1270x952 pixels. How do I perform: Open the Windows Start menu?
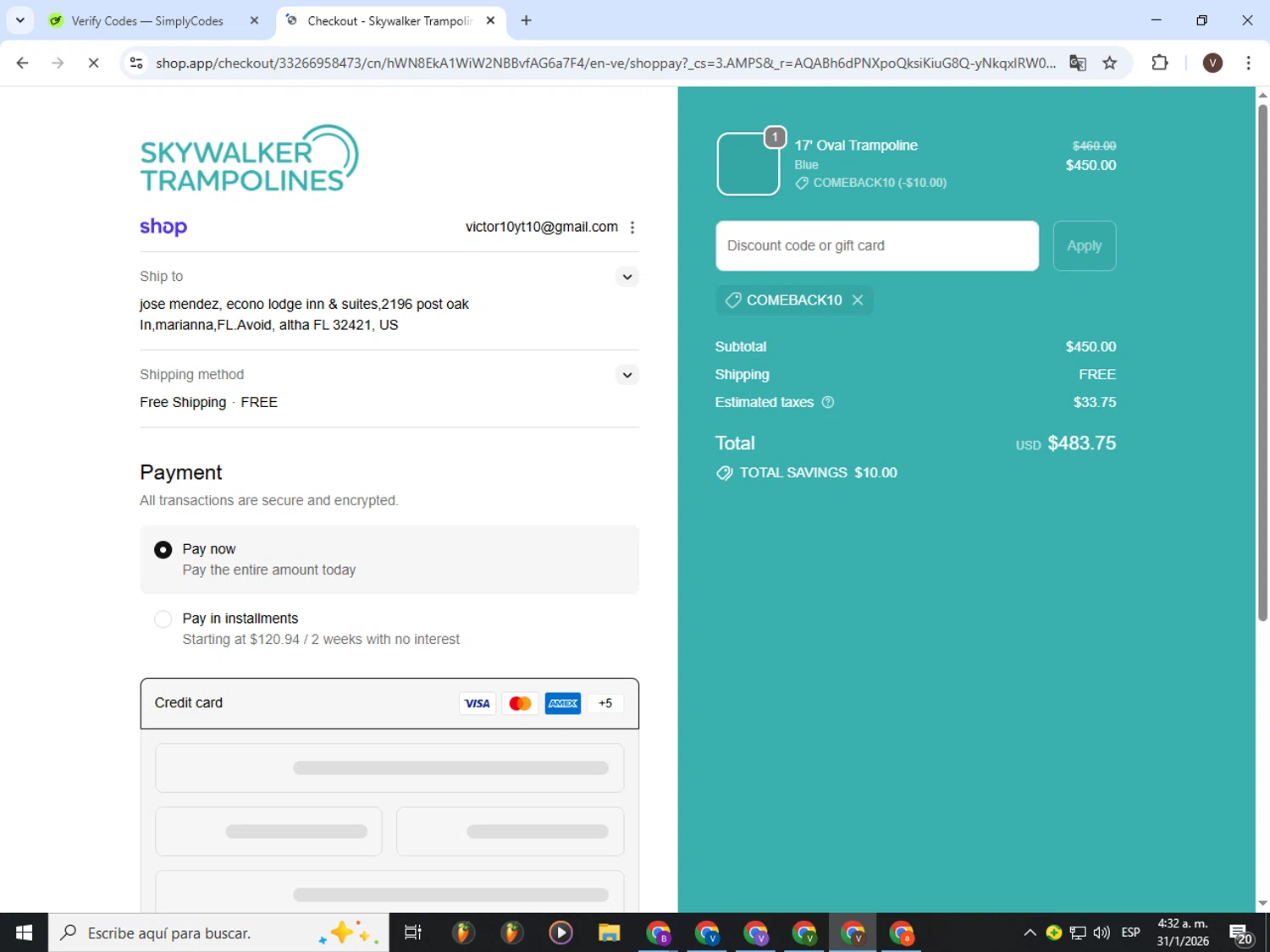(x=24, y=933)
